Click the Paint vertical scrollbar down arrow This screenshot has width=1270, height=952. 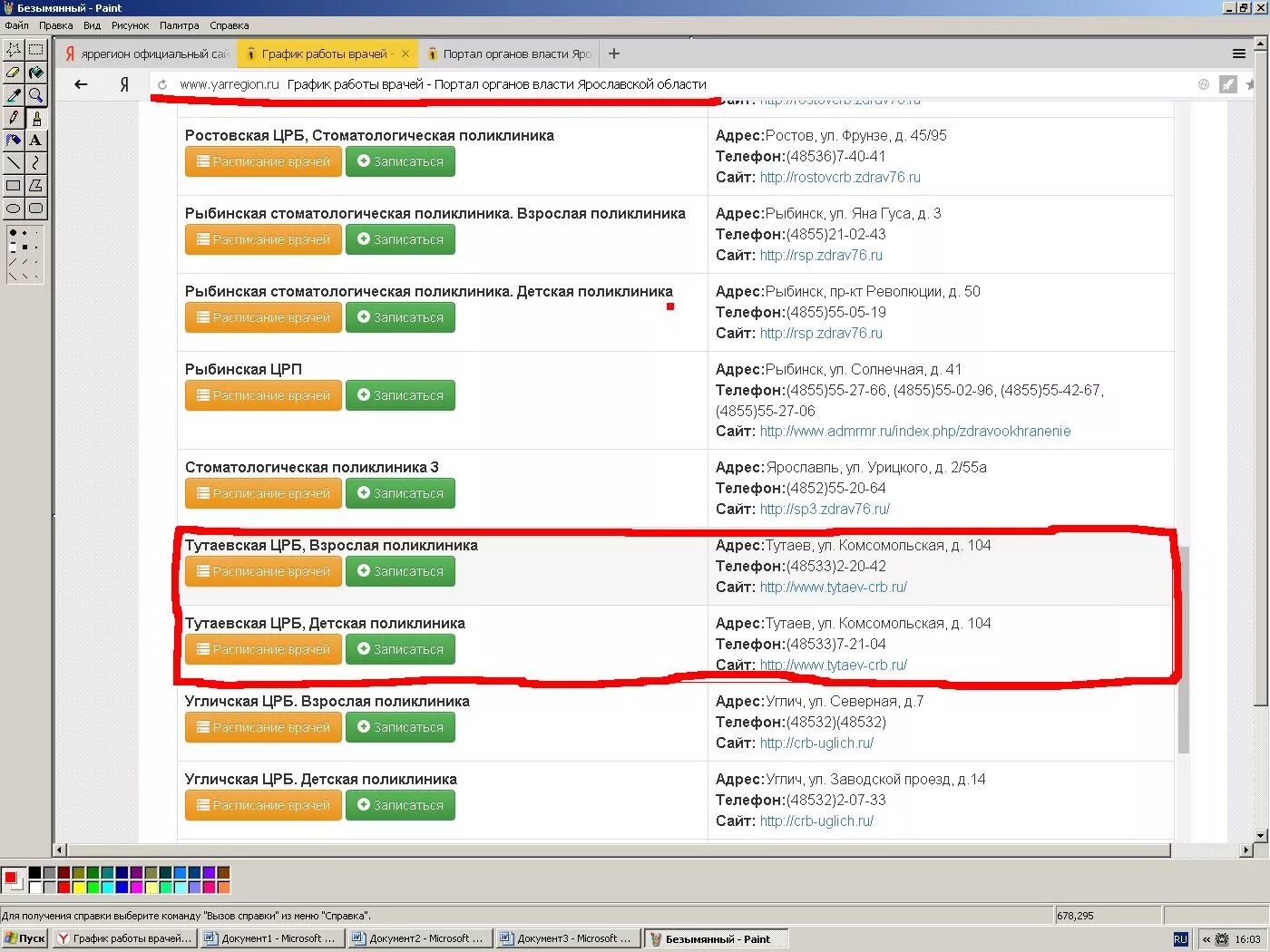tap(1260, 835)
